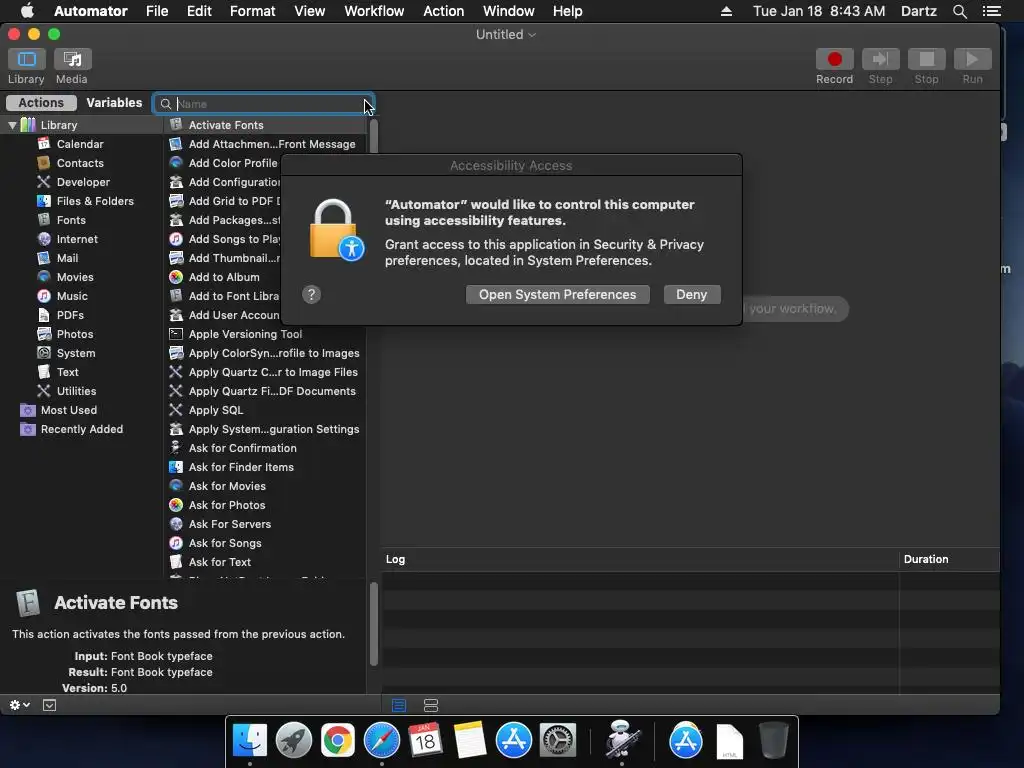Open the Recently Added smart group
Image resolution: width=1024 pixels, height=768 pixels.
tap(82, 429)
